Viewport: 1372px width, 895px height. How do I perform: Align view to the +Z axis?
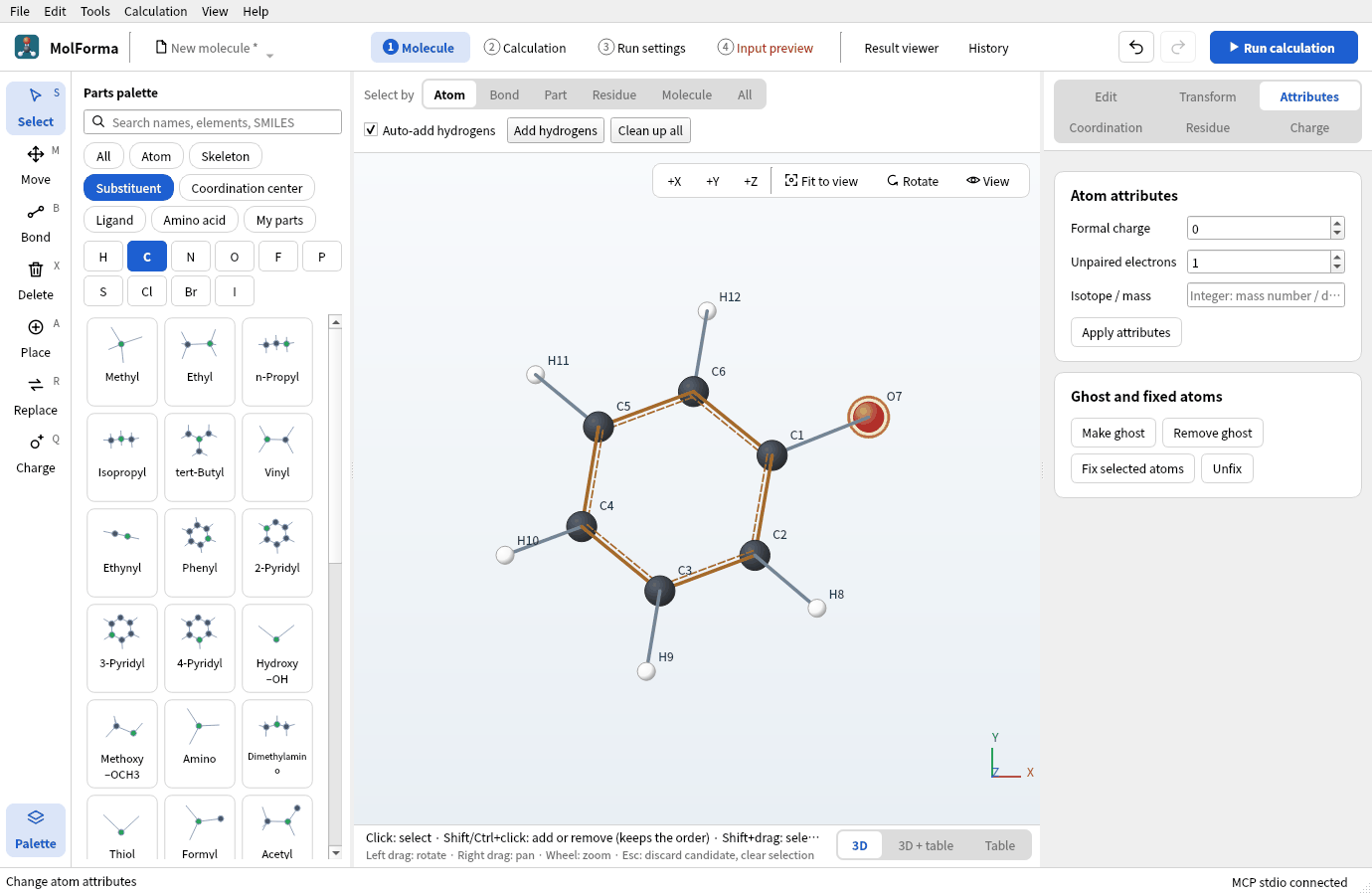(751, 181)
